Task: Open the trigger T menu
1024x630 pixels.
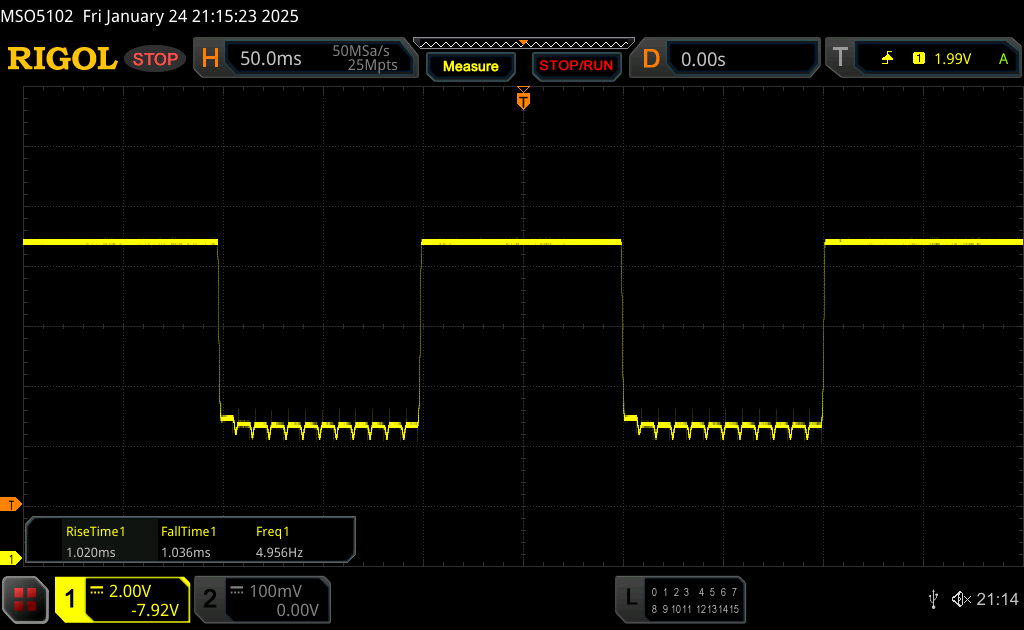Action: click(x=840, y=57)
